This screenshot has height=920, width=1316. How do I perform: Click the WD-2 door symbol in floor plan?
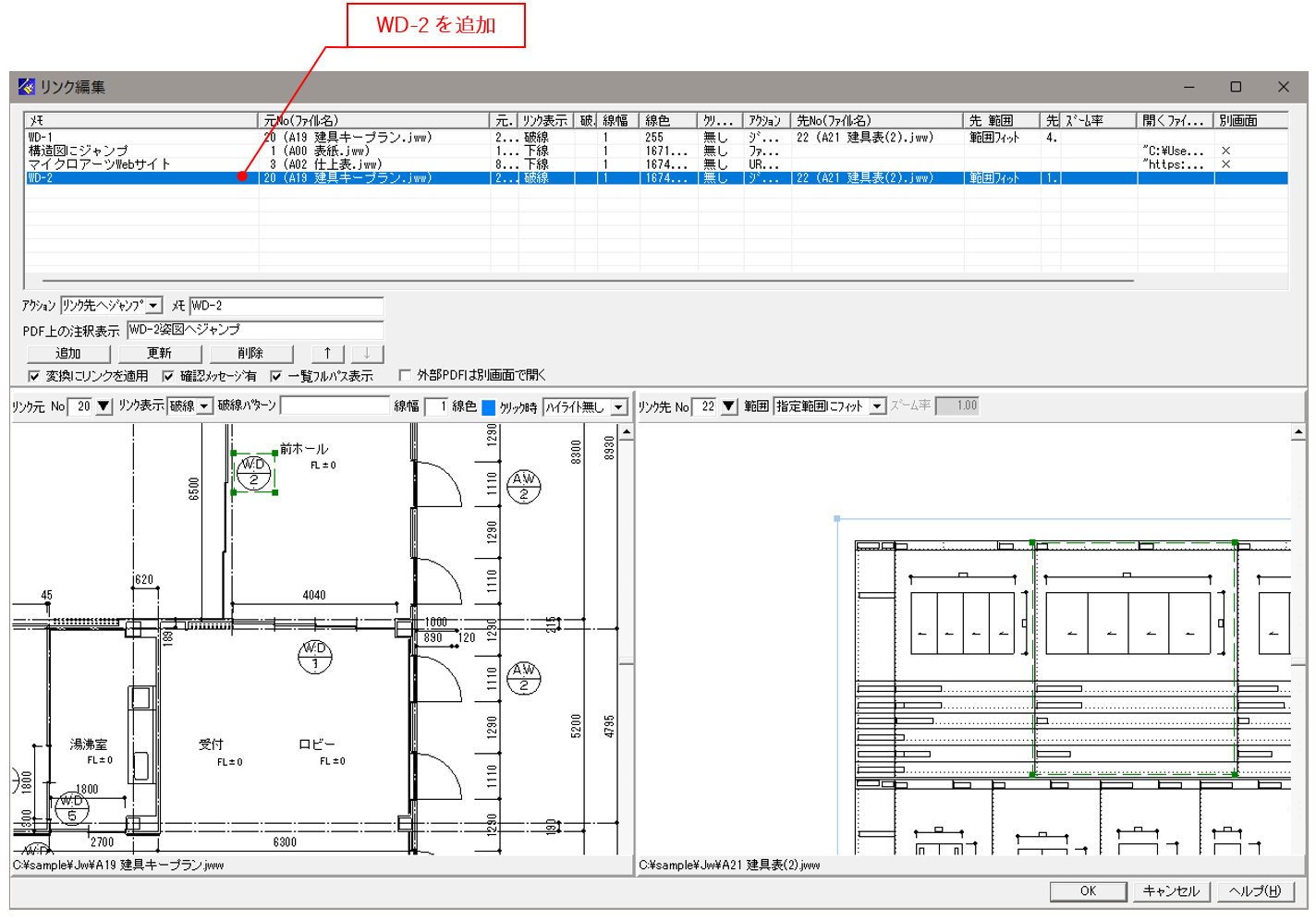coord(254,473)
